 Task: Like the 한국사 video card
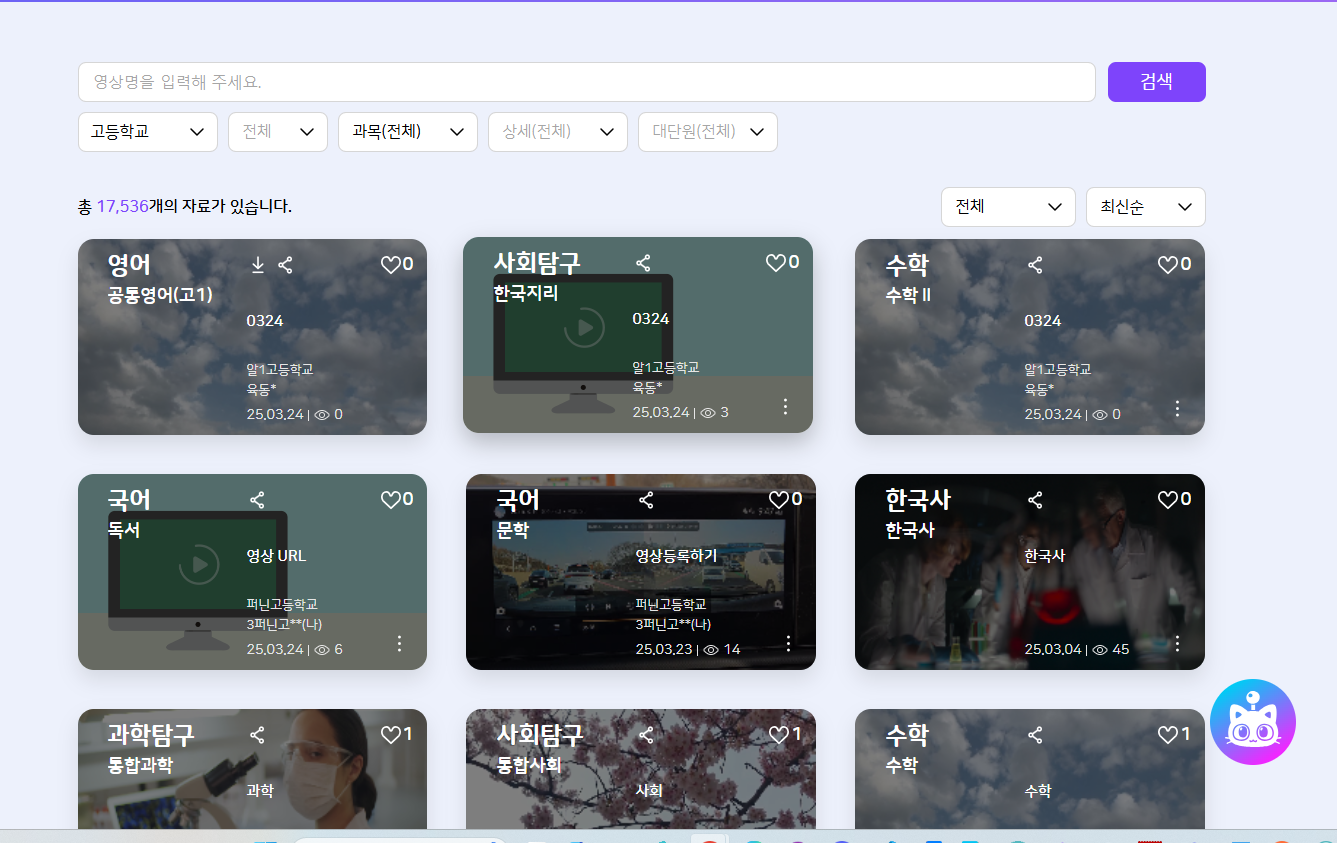tap(1167, 500)
